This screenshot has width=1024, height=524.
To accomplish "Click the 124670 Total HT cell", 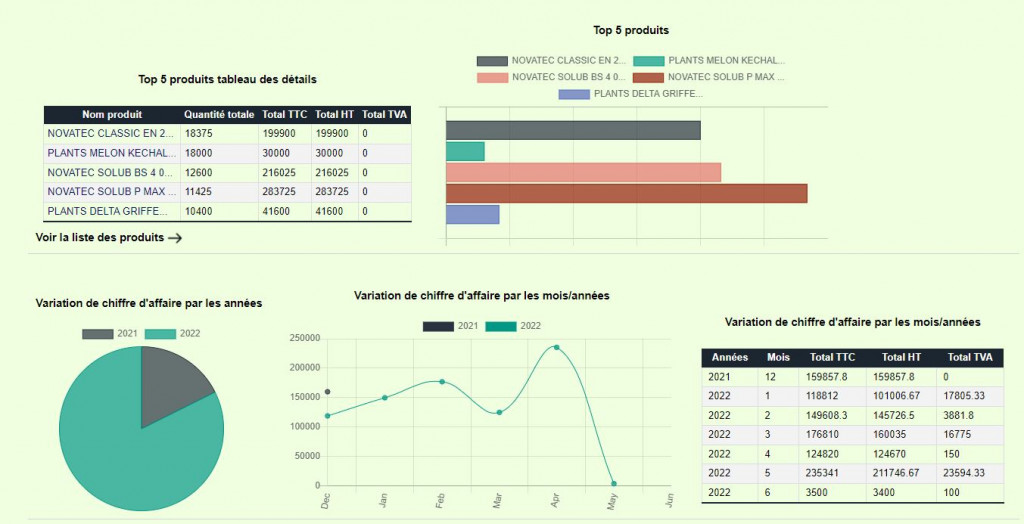I will point(903,454).
